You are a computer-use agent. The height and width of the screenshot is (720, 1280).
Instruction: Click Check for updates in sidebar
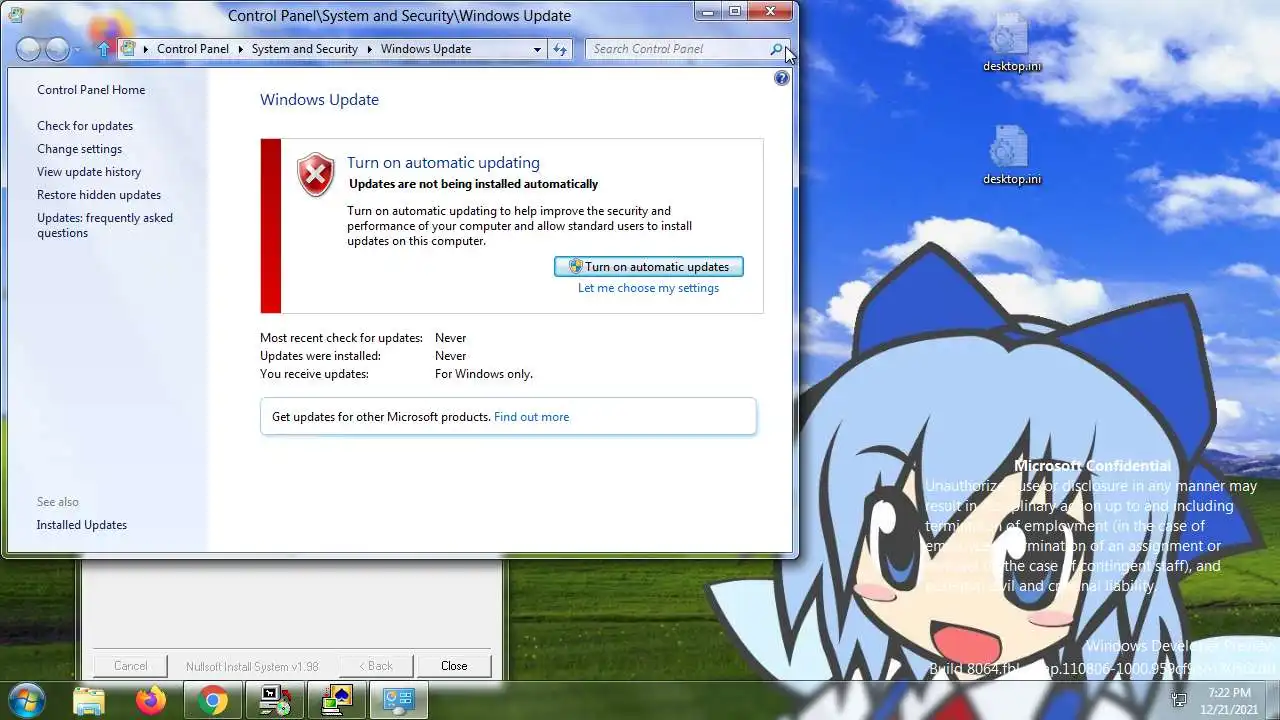[85, 126]
